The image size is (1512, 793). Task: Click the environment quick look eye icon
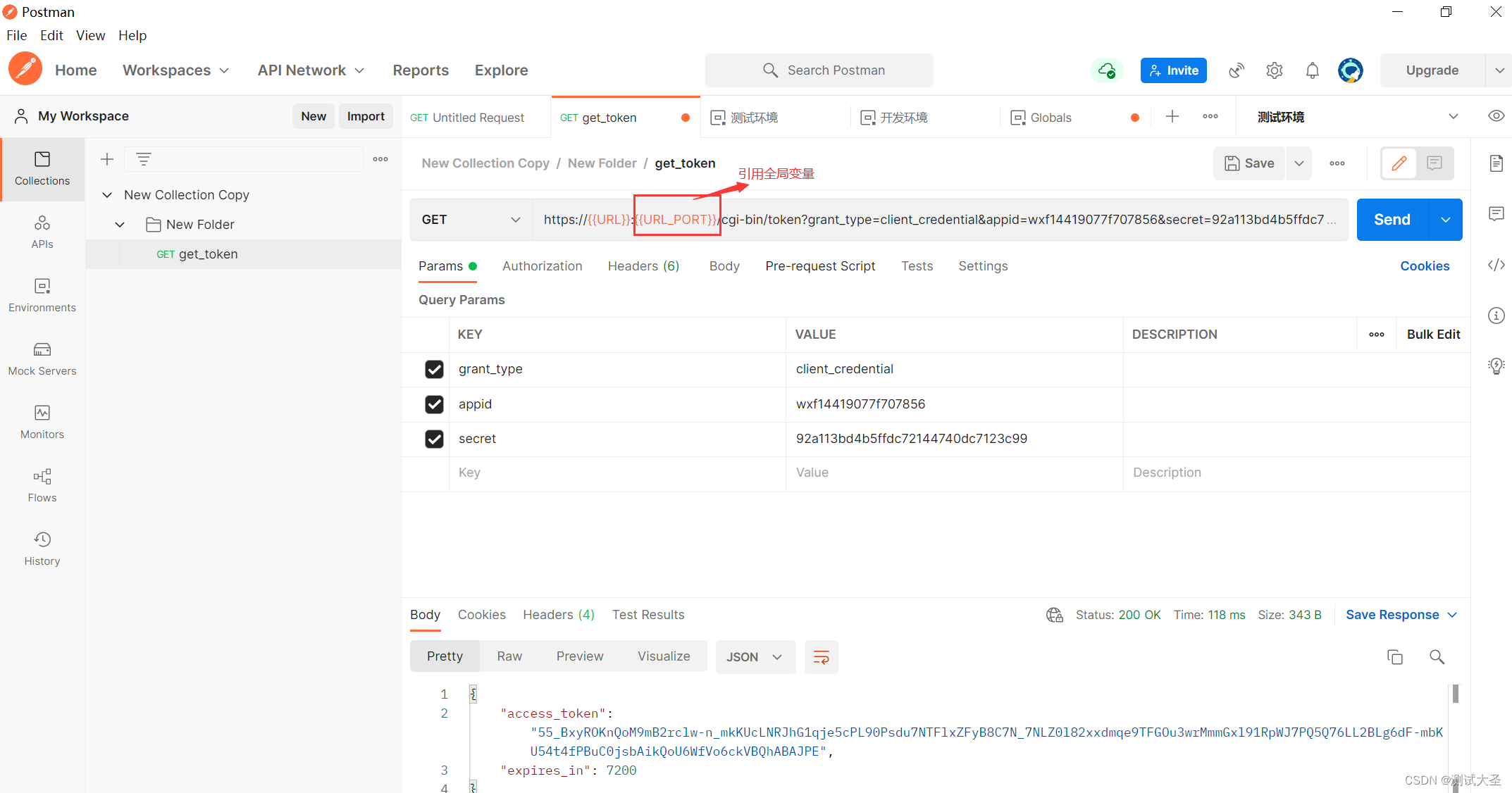pos(1496,116)
